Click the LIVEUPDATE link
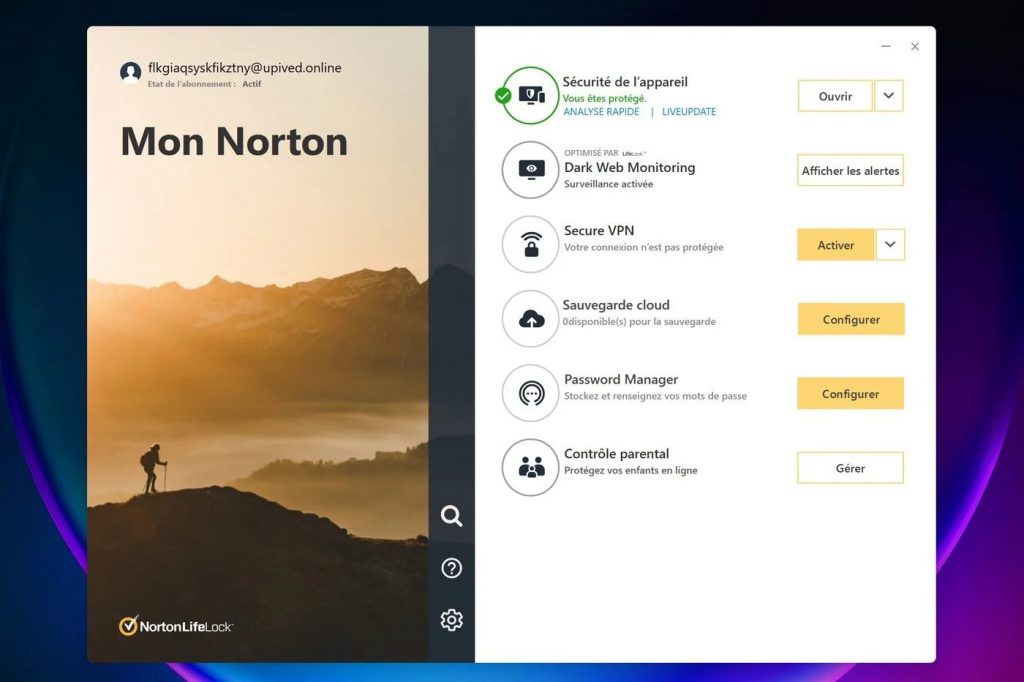 (689, 112)
